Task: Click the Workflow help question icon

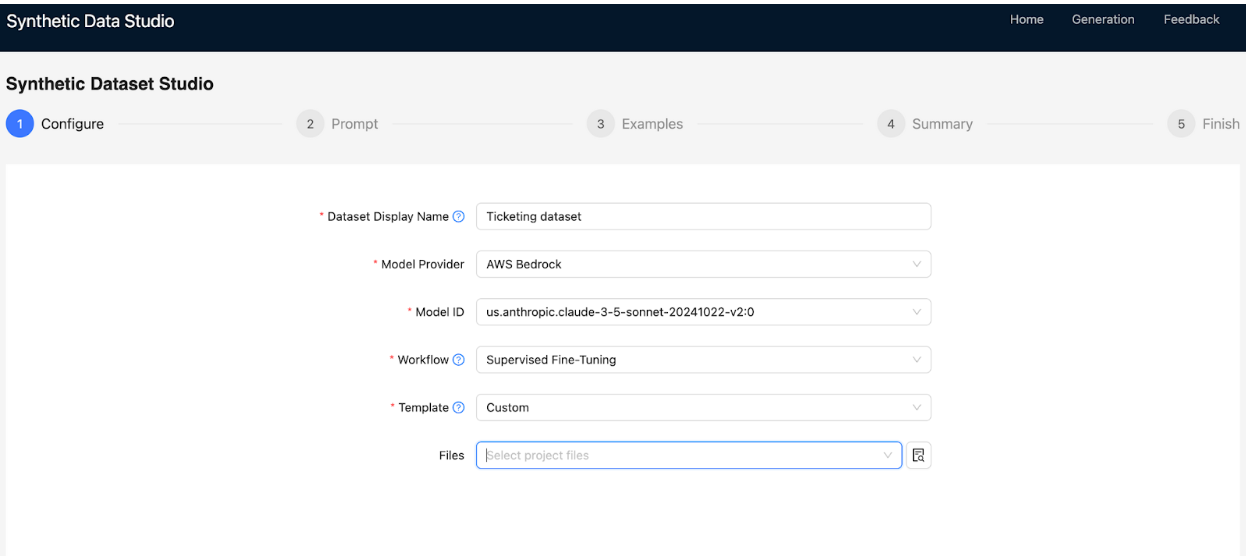Action: pos(459,360)
